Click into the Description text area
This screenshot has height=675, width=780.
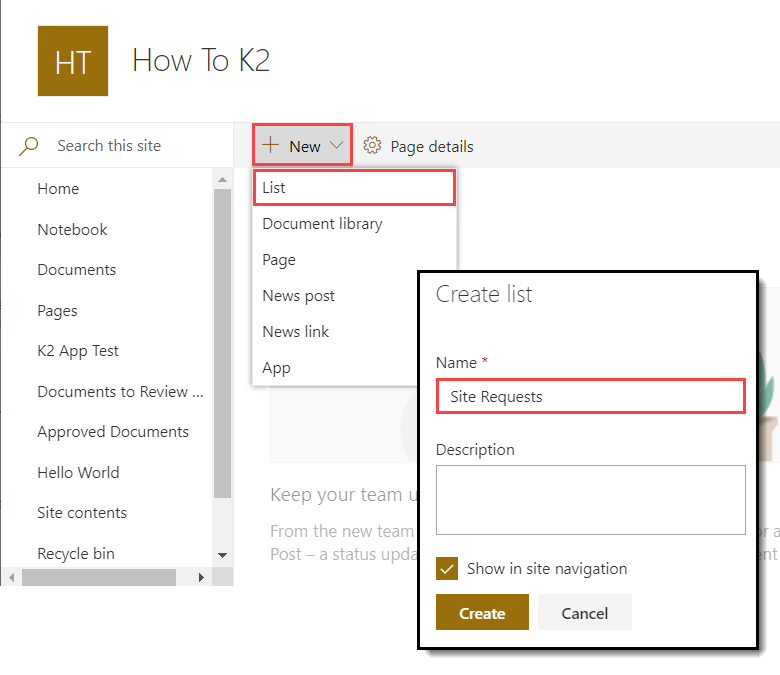(x=590, y=500)
